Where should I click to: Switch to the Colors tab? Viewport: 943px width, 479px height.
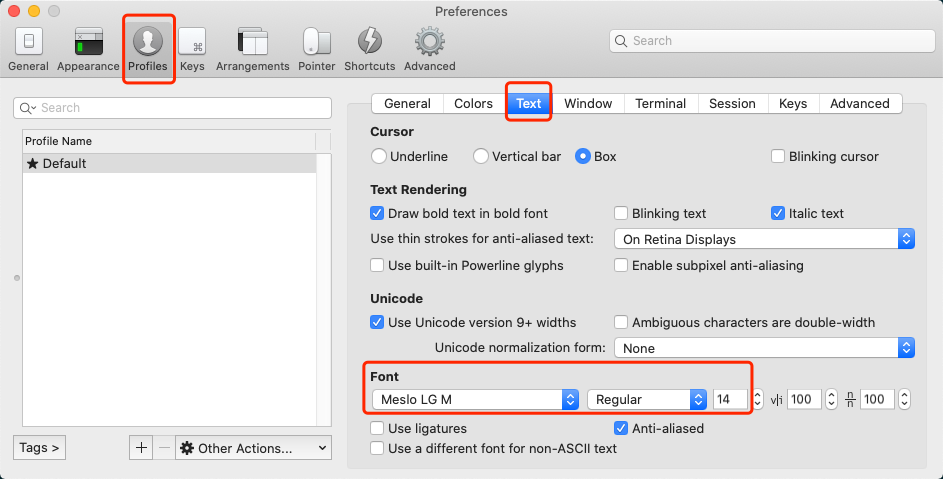pyautogui.click(x=473, y=104)
